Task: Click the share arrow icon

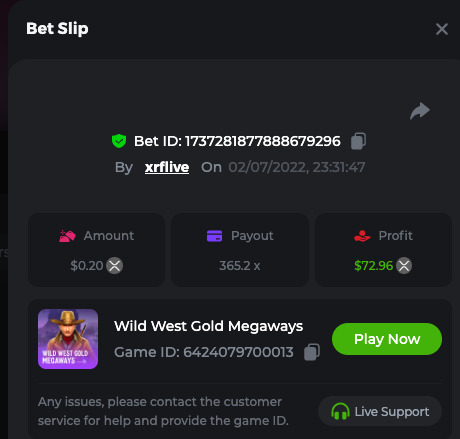Action: (x=420, y=111)
